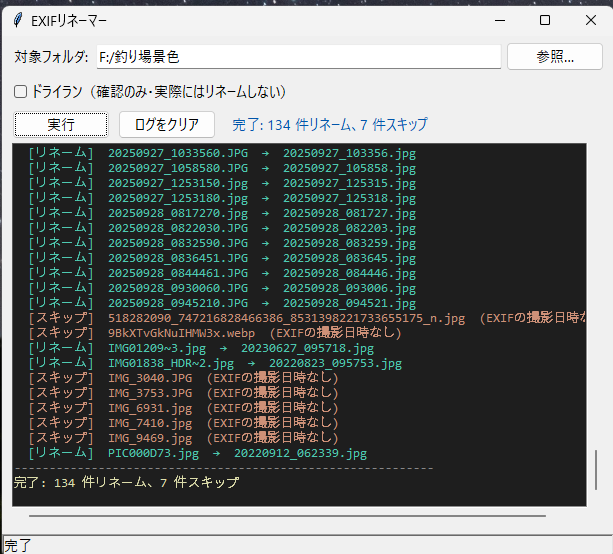The height and width of the screenshot is (554, 613).
Task: Click the EXIFリネーマー title text
Action: coord(69,21)
